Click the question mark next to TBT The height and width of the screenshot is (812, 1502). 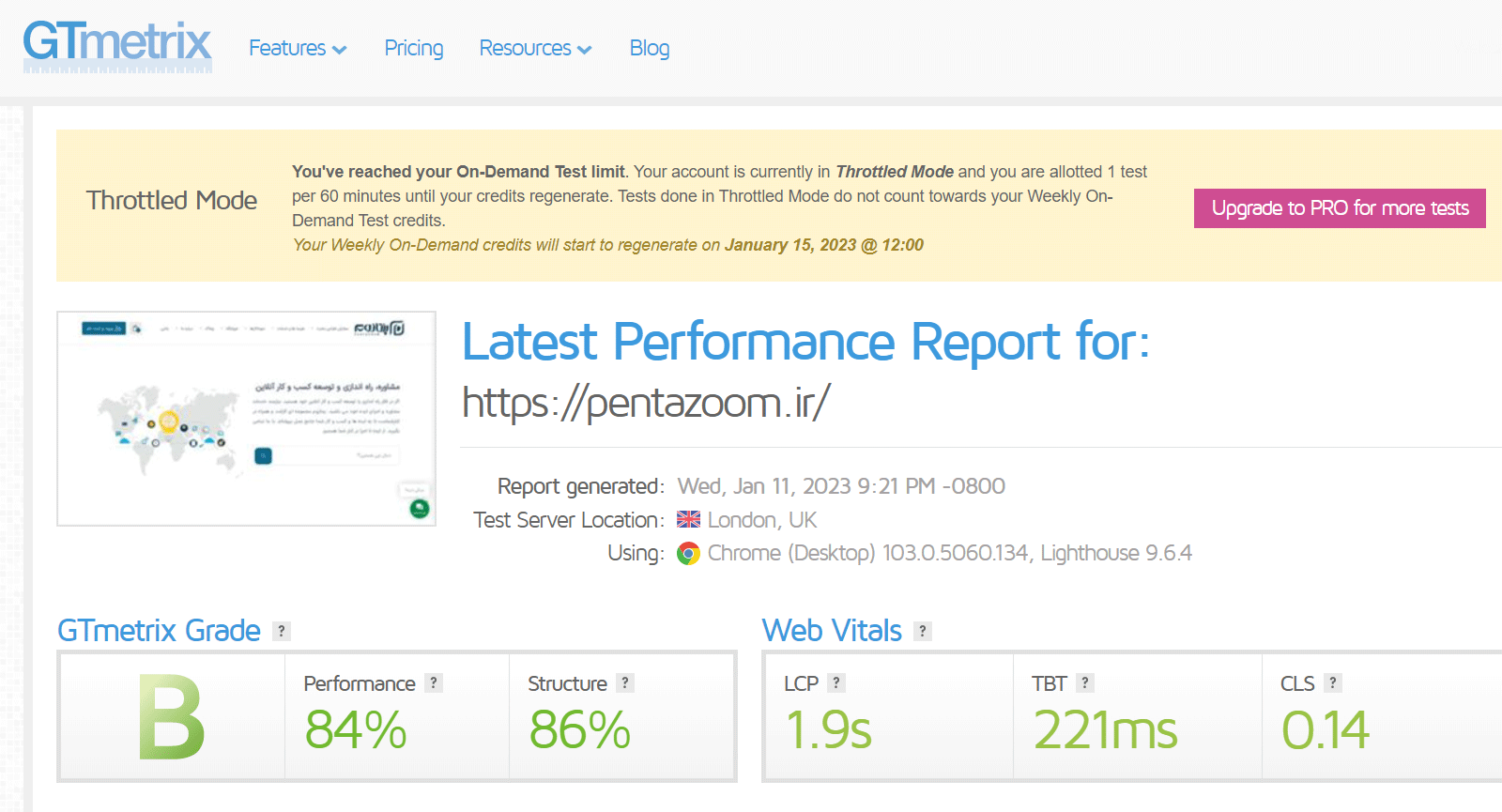point(1084,683)
